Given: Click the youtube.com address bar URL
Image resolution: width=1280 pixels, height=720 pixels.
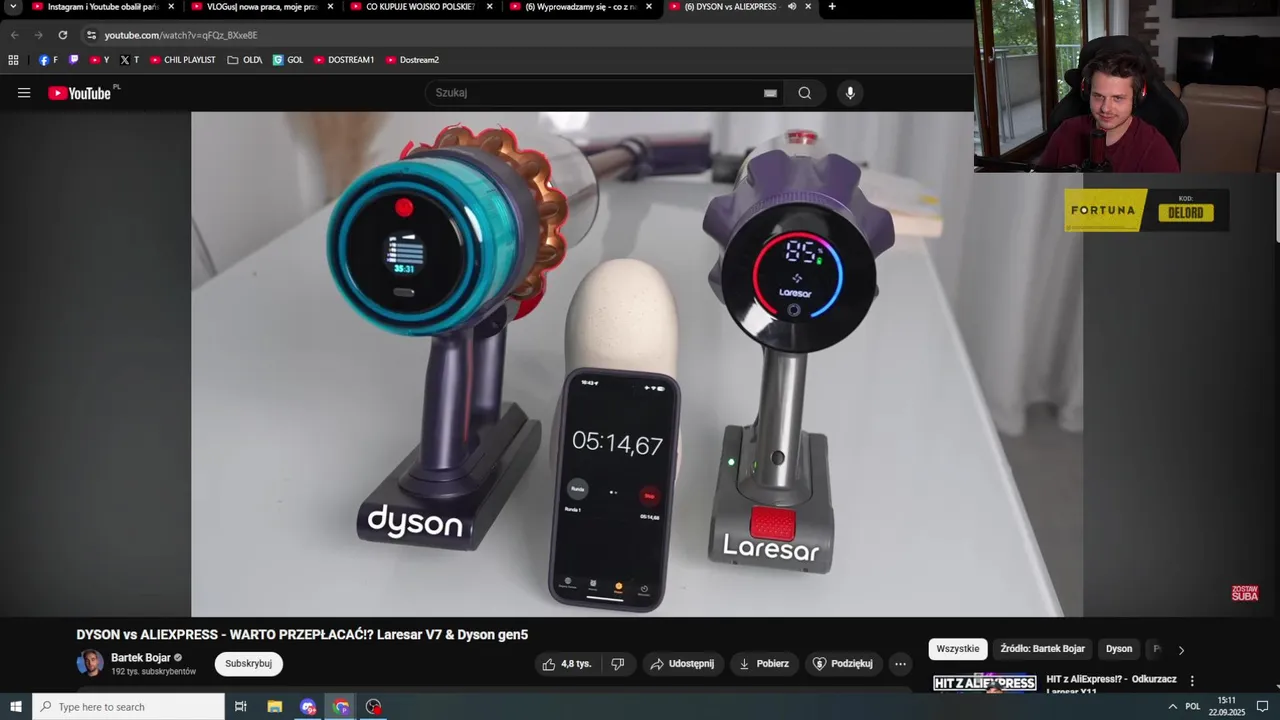Looking at the screenshot, I should [x=181, y=35].
